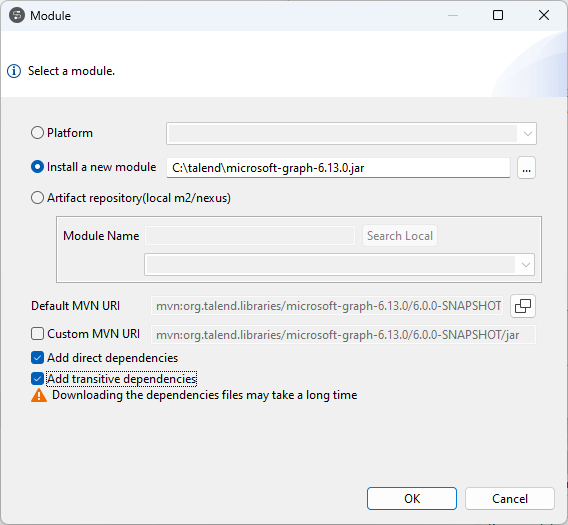Viewport: 568px width, 525px height.
Task: Click the orange warning triangle icon
Action: tap(39, 395)
